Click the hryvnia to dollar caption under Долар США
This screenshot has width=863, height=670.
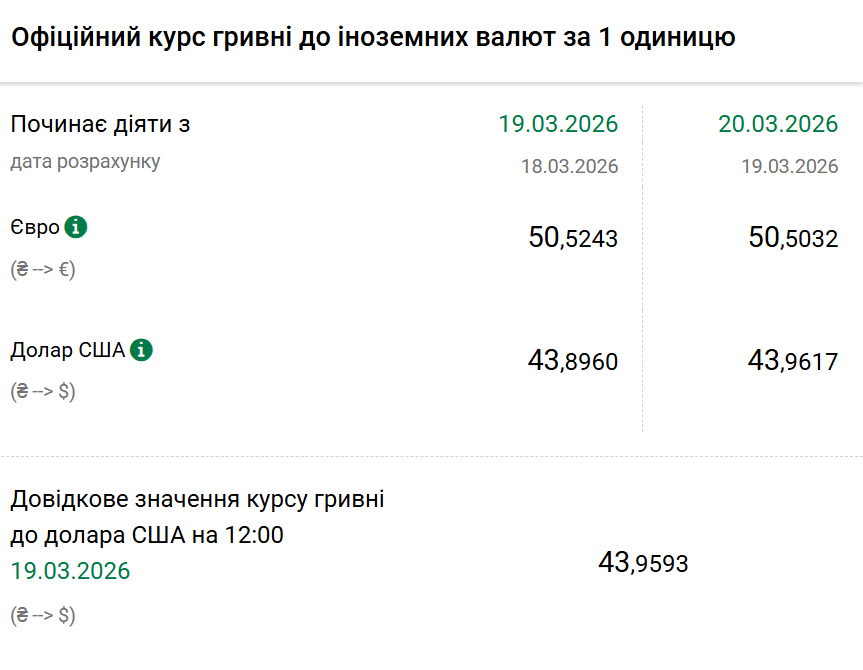point(43,391)
